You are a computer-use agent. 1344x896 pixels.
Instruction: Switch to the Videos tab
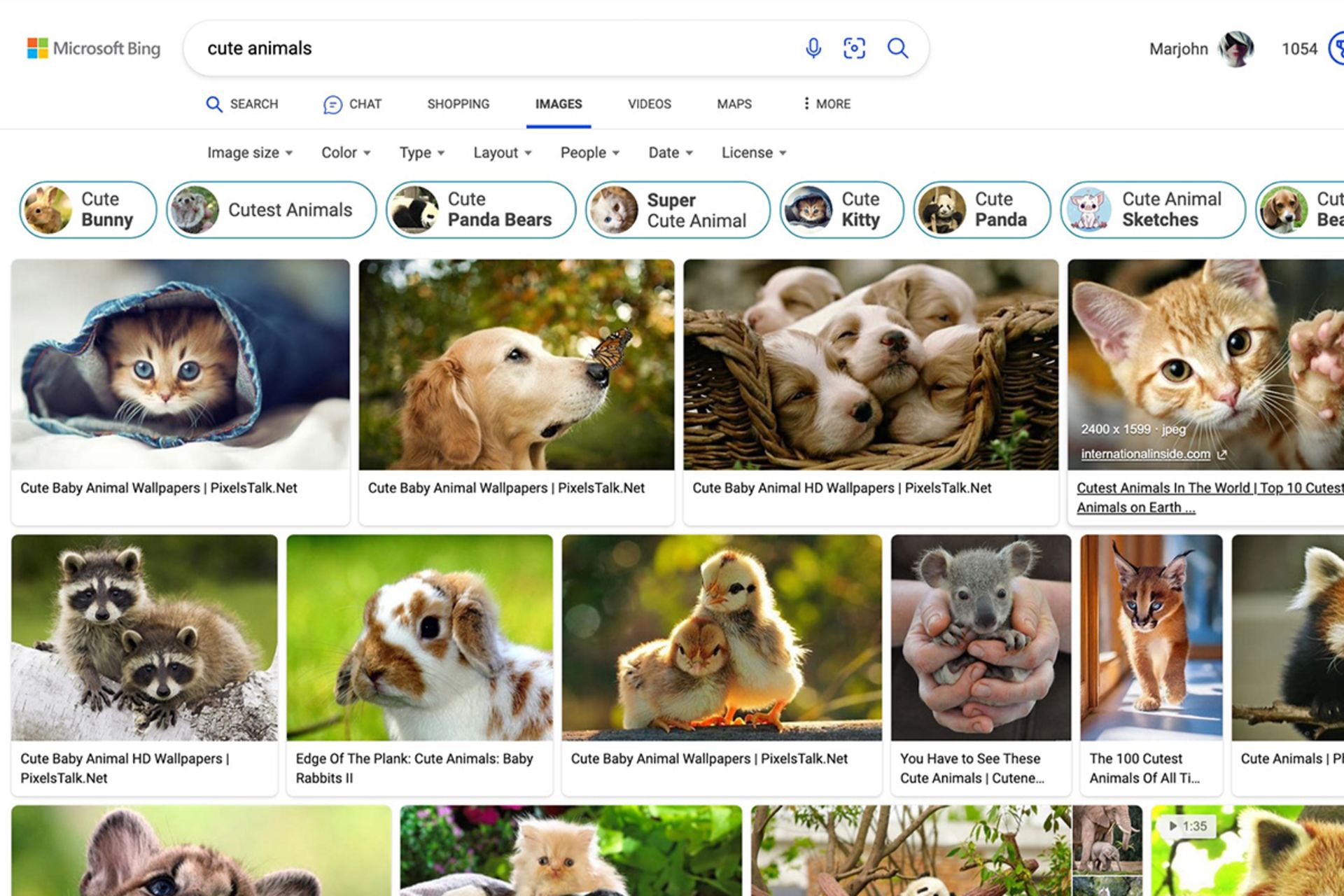pos(649,104)
